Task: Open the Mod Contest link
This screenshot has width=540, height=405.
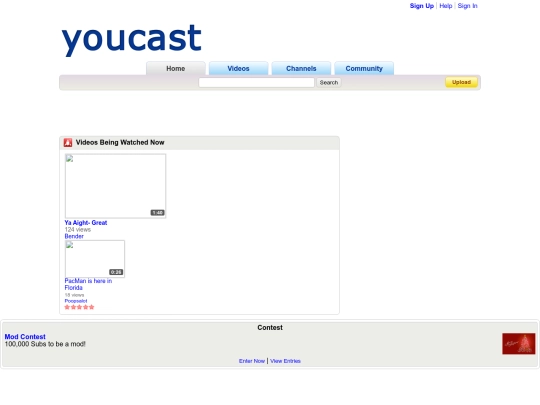Action: tap(25, 336)
